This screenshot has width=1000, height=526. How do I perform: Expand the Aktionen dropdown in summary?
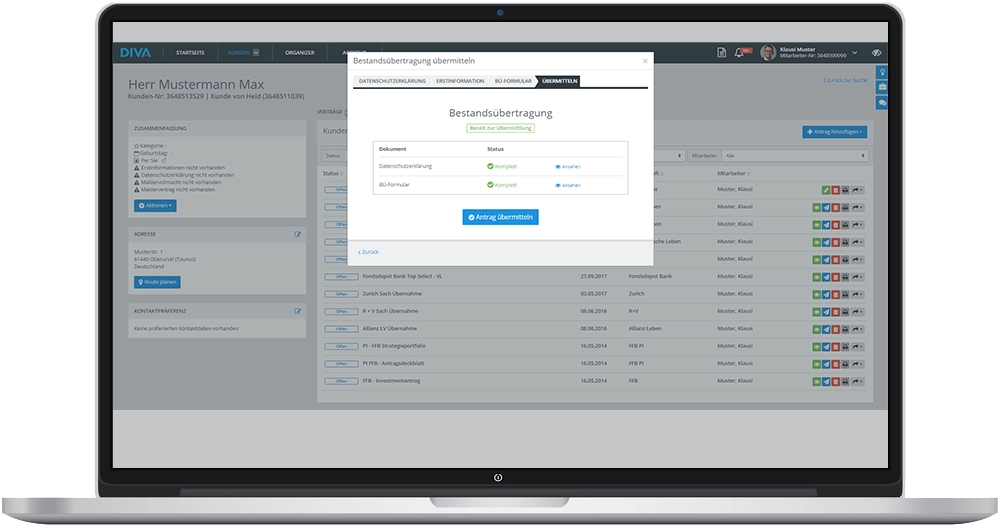click(x=155, y=205)
